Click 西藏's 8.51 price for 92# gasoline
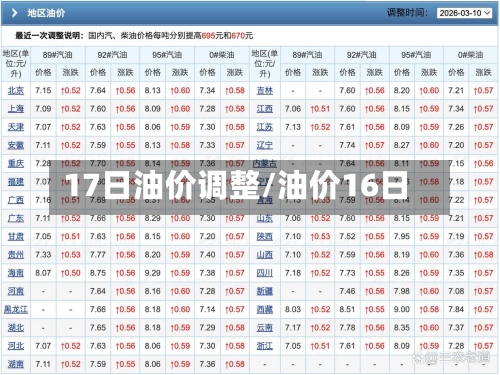 pos(347,309)
